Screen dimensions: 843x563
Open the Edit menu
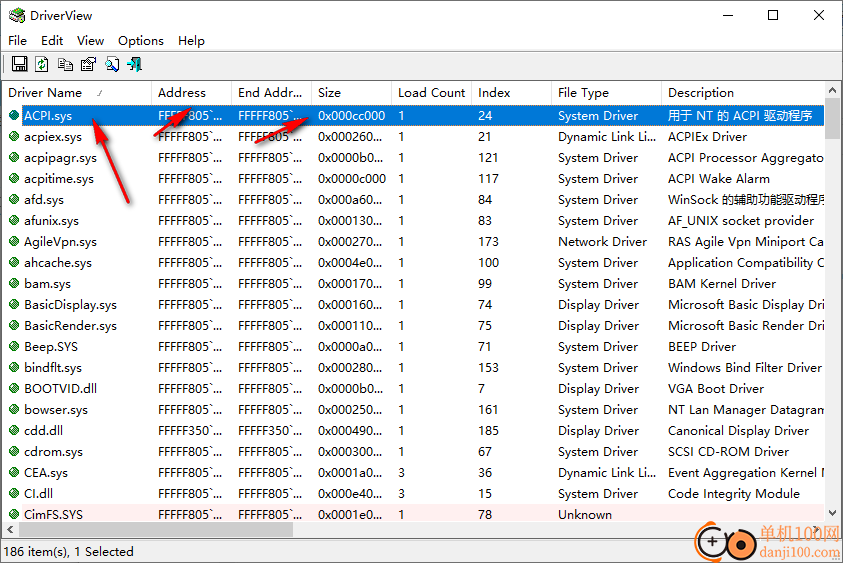click(x=52, y=41)
